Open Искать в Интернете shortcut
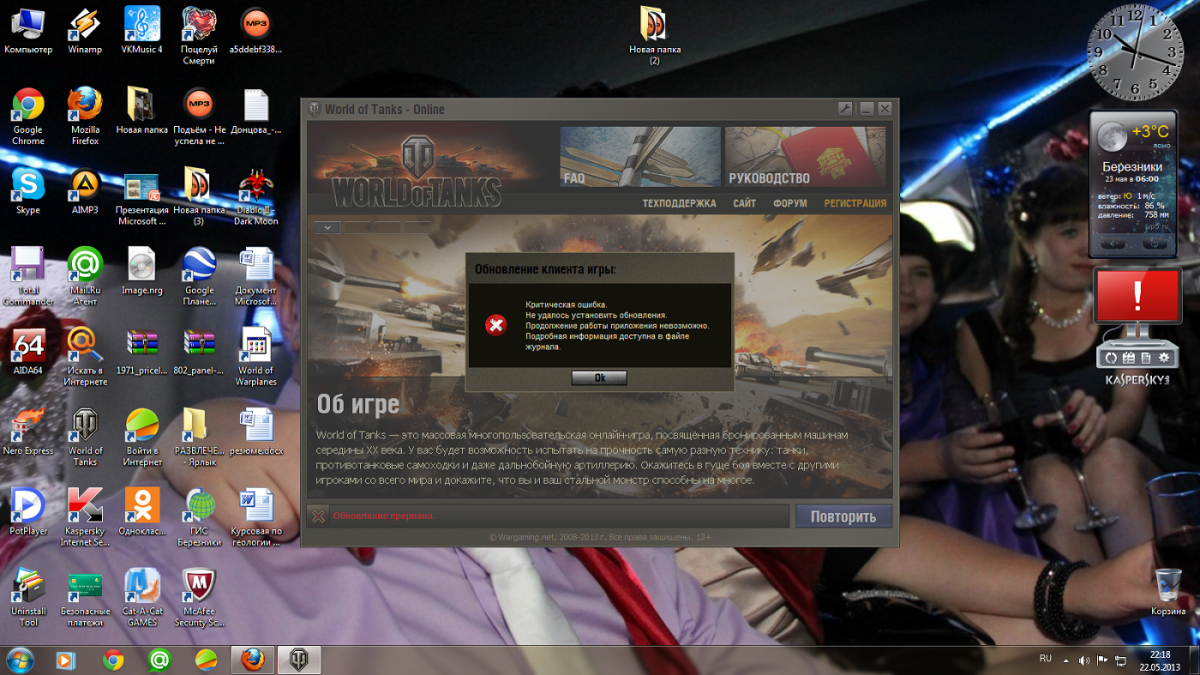Viewport: 1200px width, 675px height. tap(85, 357)
